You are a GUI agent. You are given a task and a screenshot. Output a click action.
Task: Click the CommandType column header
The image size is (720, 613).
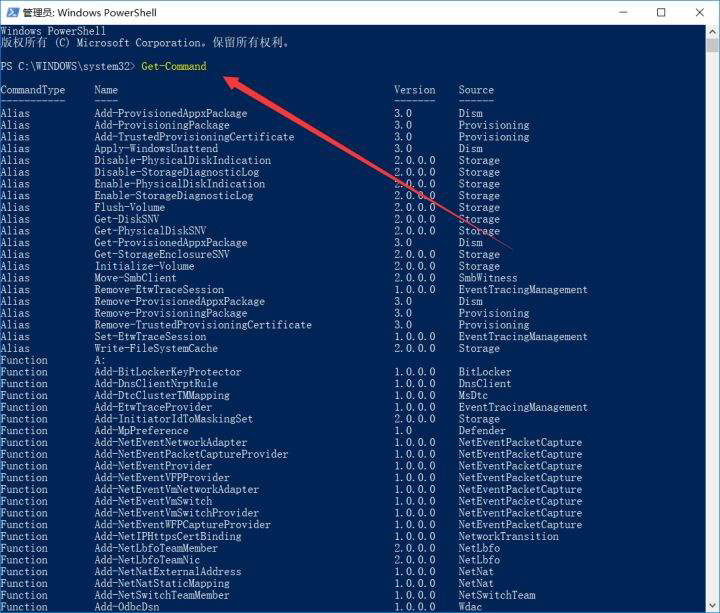coord(33,90)
